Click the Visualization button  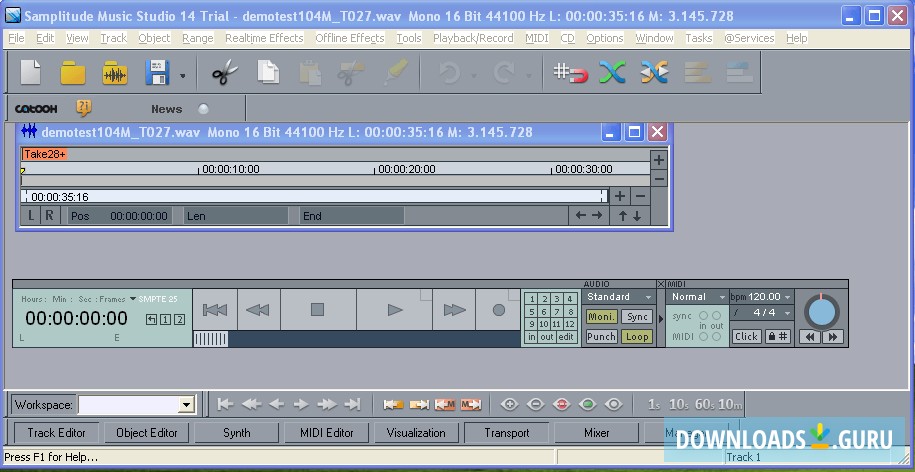click(416, 433)
